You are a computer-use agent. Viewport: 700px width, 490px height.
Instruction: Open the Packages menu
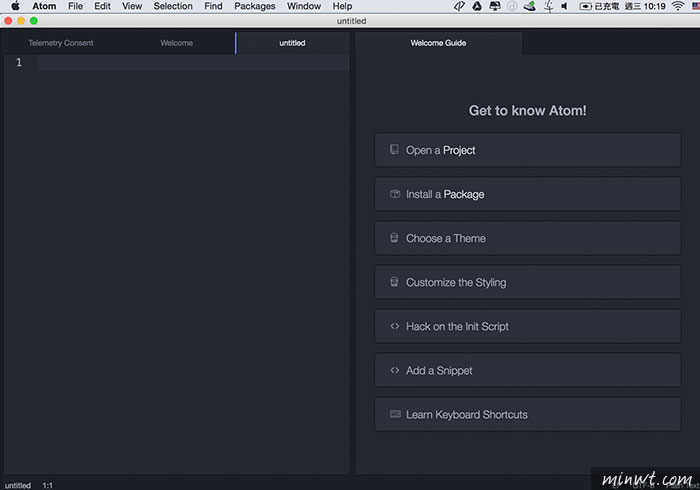254,6
